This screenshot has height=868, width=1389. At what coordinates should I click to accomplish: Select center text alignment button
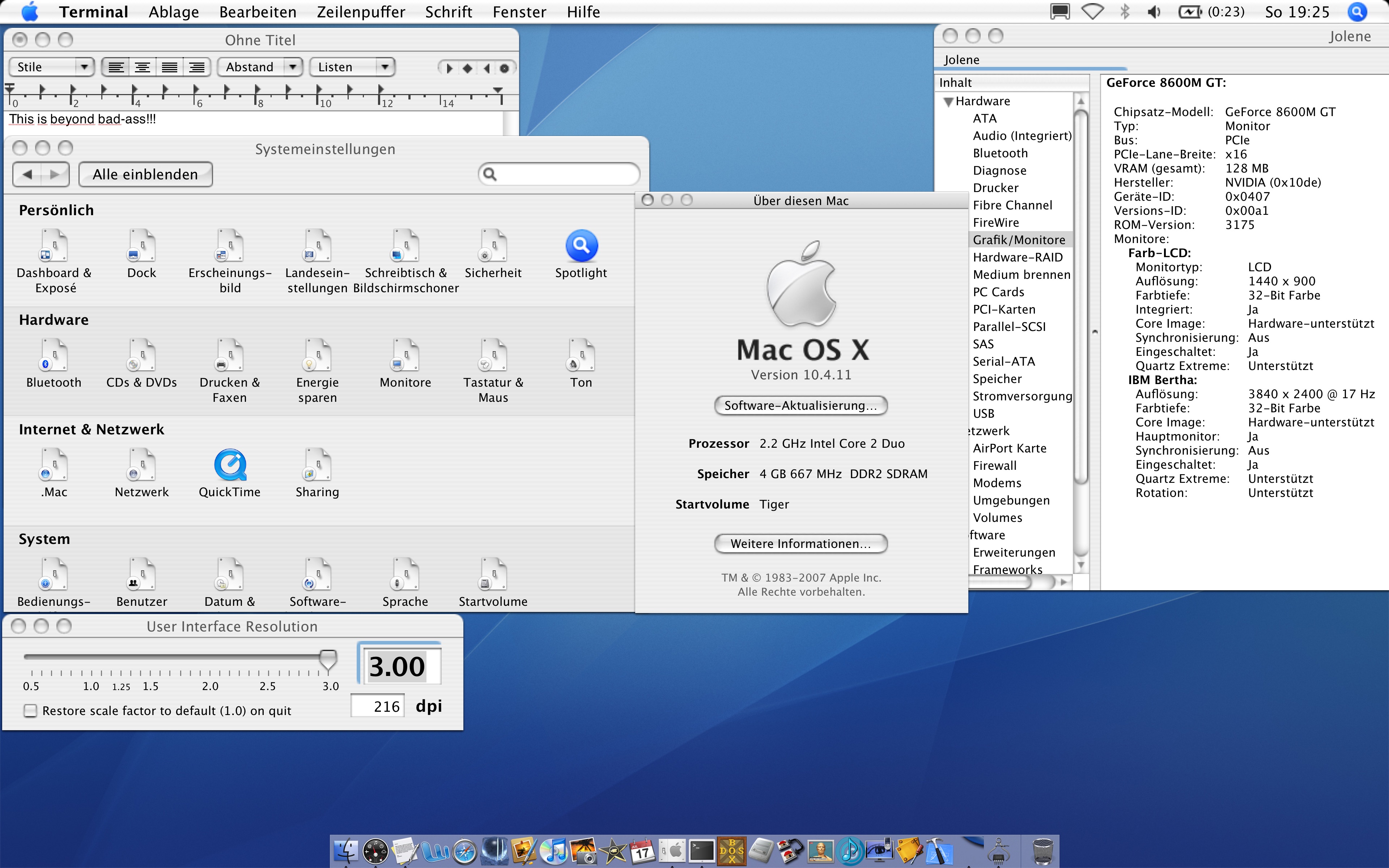(x=143, y=67)
